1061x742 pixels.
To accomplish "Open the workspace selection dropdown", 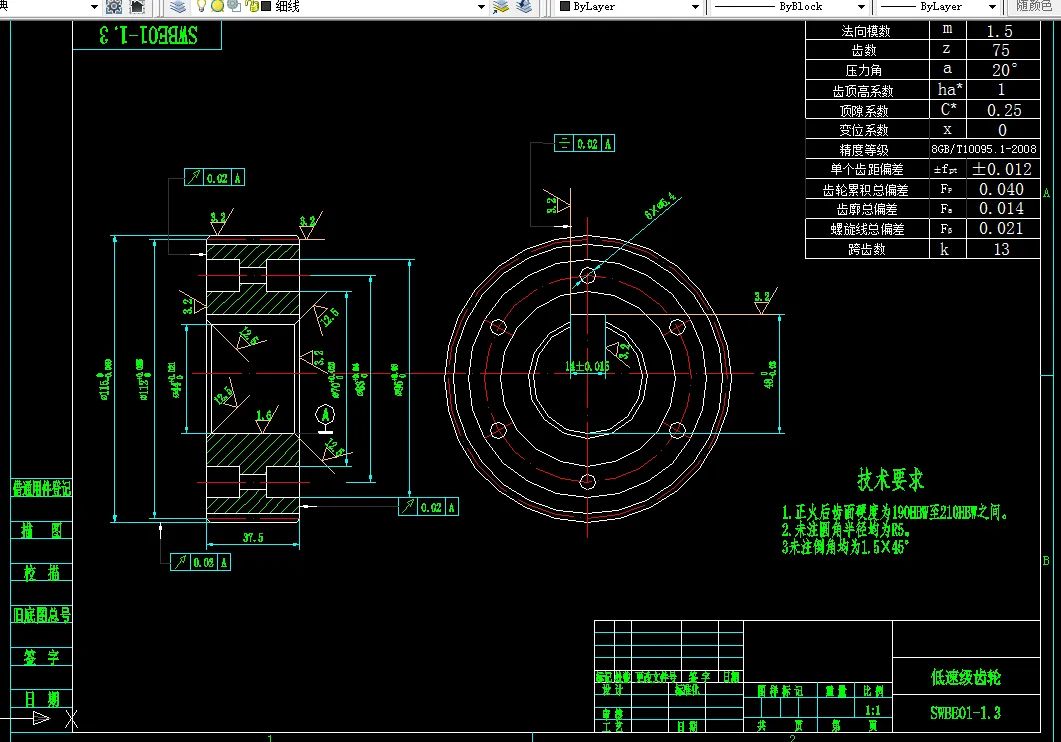I will pyautogui.click(x=94, y=7).
